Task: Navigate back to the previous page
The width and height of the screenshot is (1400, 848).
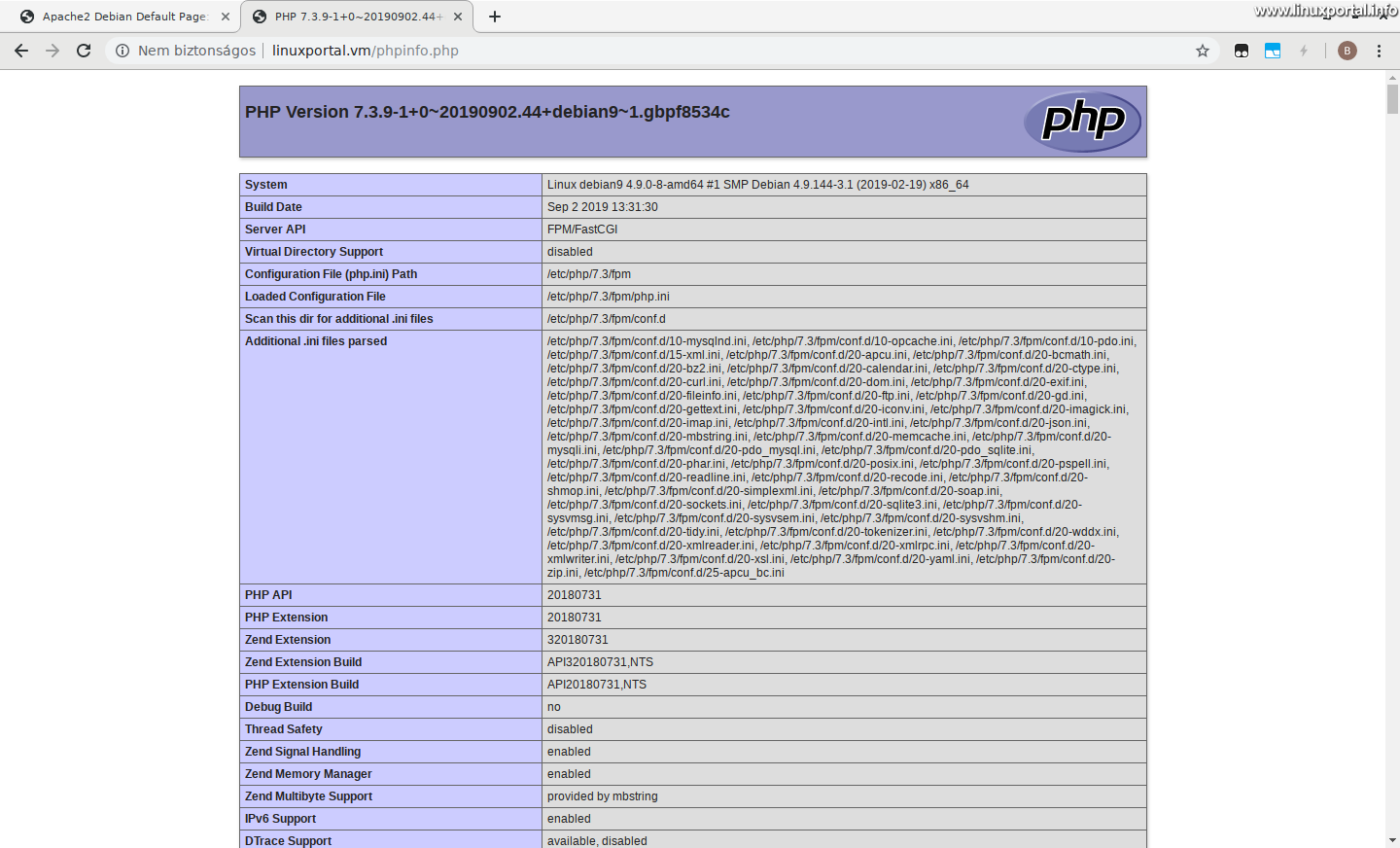Action: (21, 50)
